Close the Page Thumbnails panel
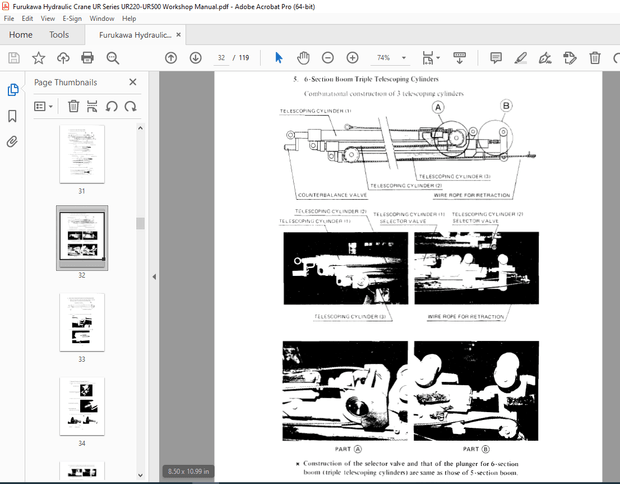This screenshot has width=620, height=484. coord(133,82)
